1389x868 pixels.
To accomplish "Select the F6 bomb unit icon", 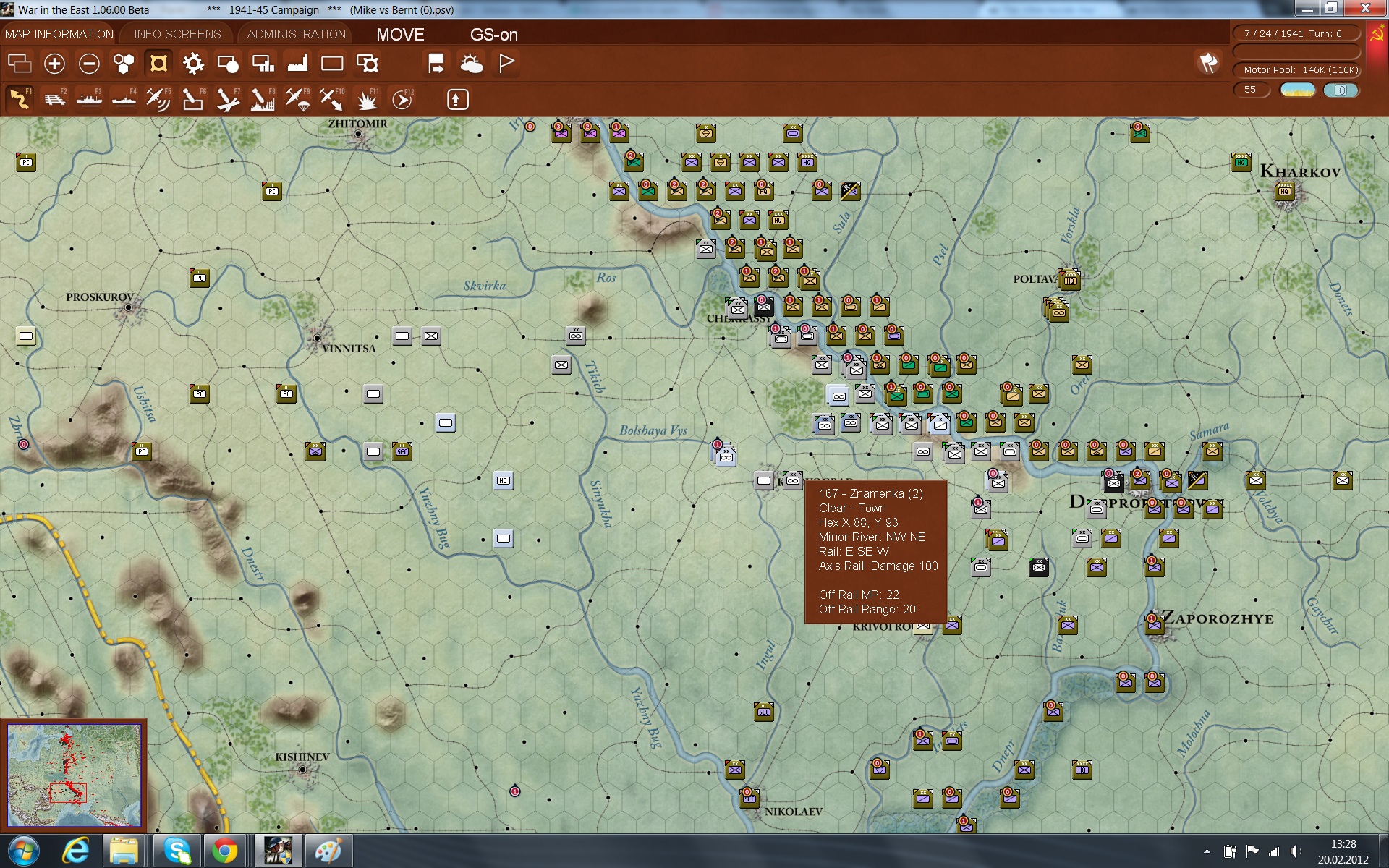I will [193, 99].
